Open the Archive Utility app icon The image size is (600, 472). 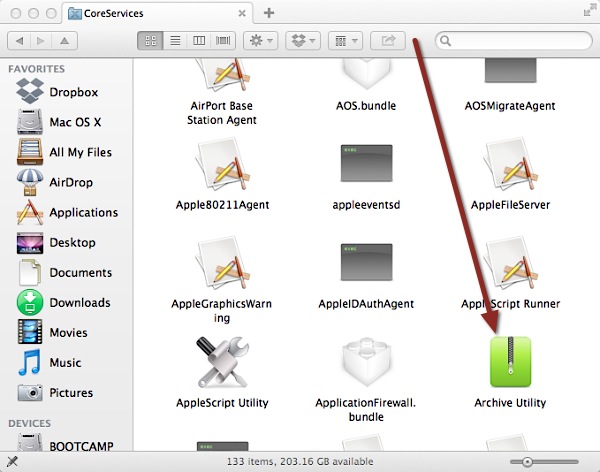coord(510,362)
